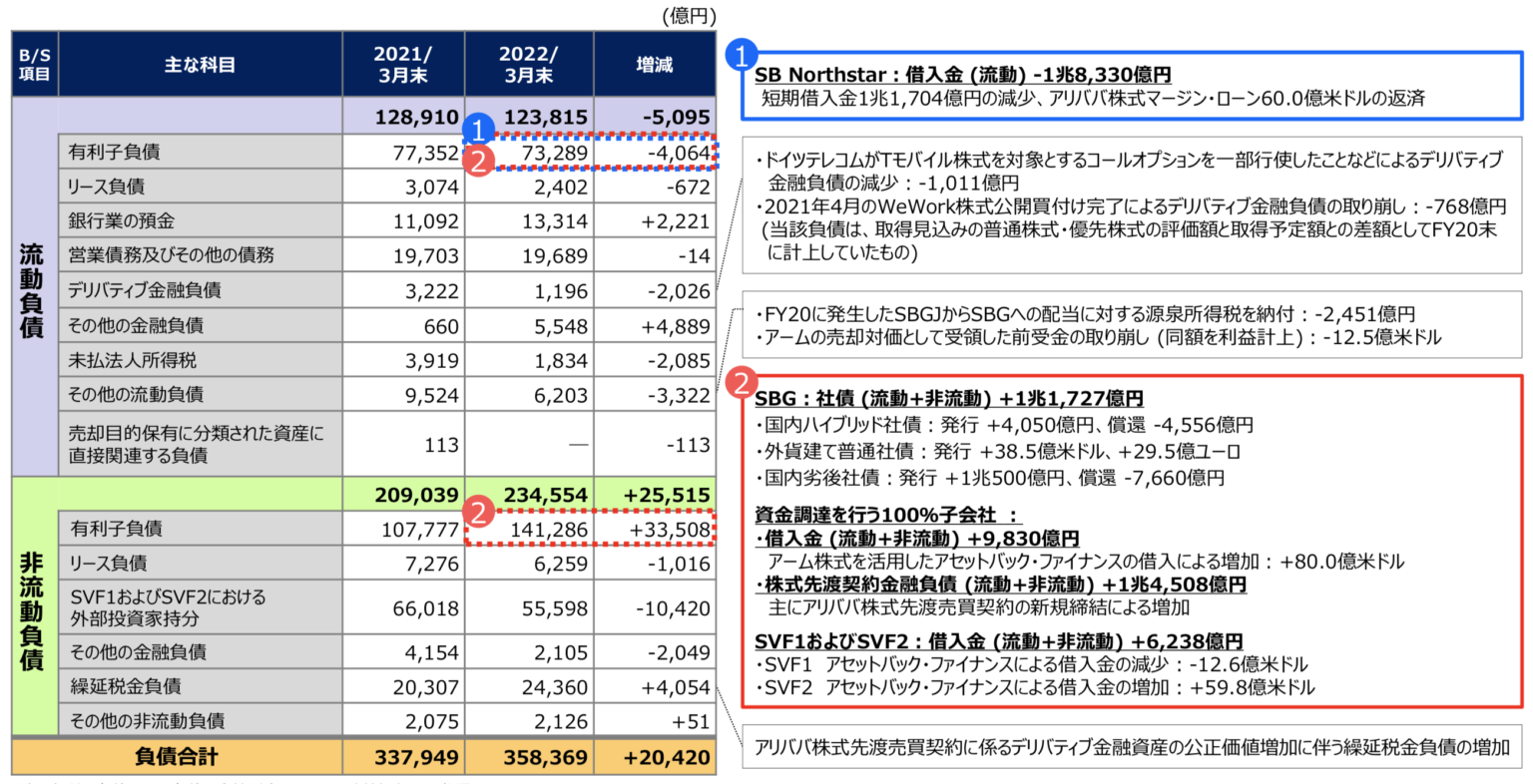Click the "(億円)" unit label
Image resolution: width=1533 pixels, height=784 pixels.
coord(688,15)
